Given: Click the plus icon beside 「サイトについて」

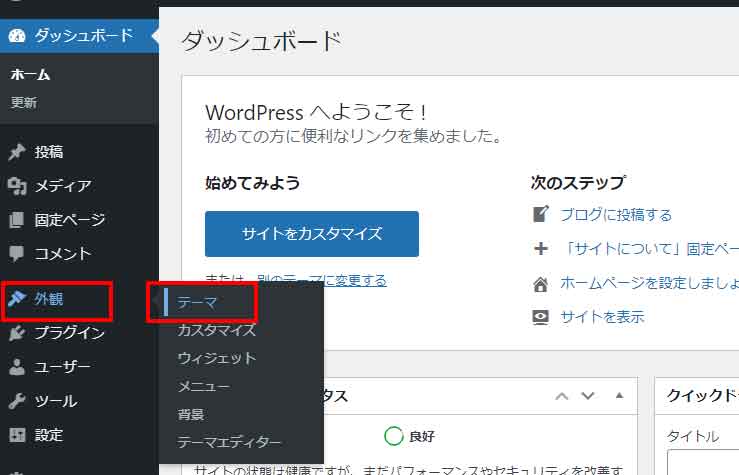Looking at the screenshot, I should (x=541, y=248).
